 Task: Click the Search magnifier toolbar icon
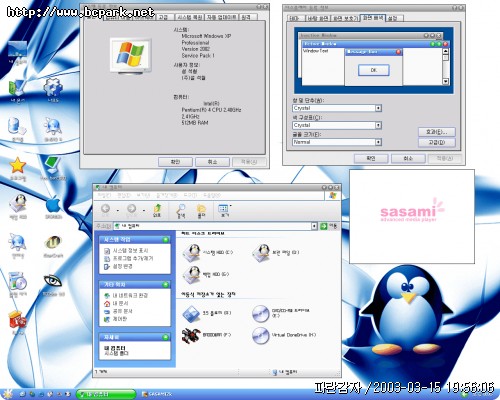click(181, 211)
